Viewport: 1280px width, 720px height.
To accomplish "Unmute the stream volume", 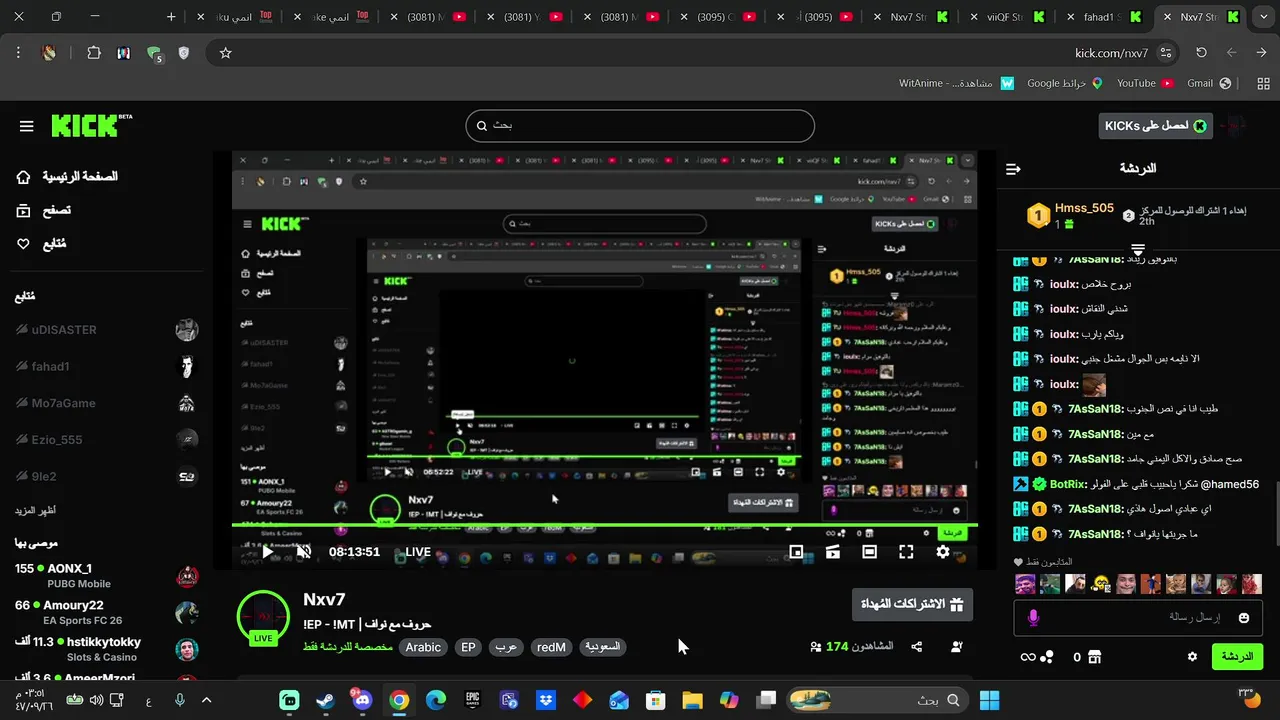I will point(304,551).
